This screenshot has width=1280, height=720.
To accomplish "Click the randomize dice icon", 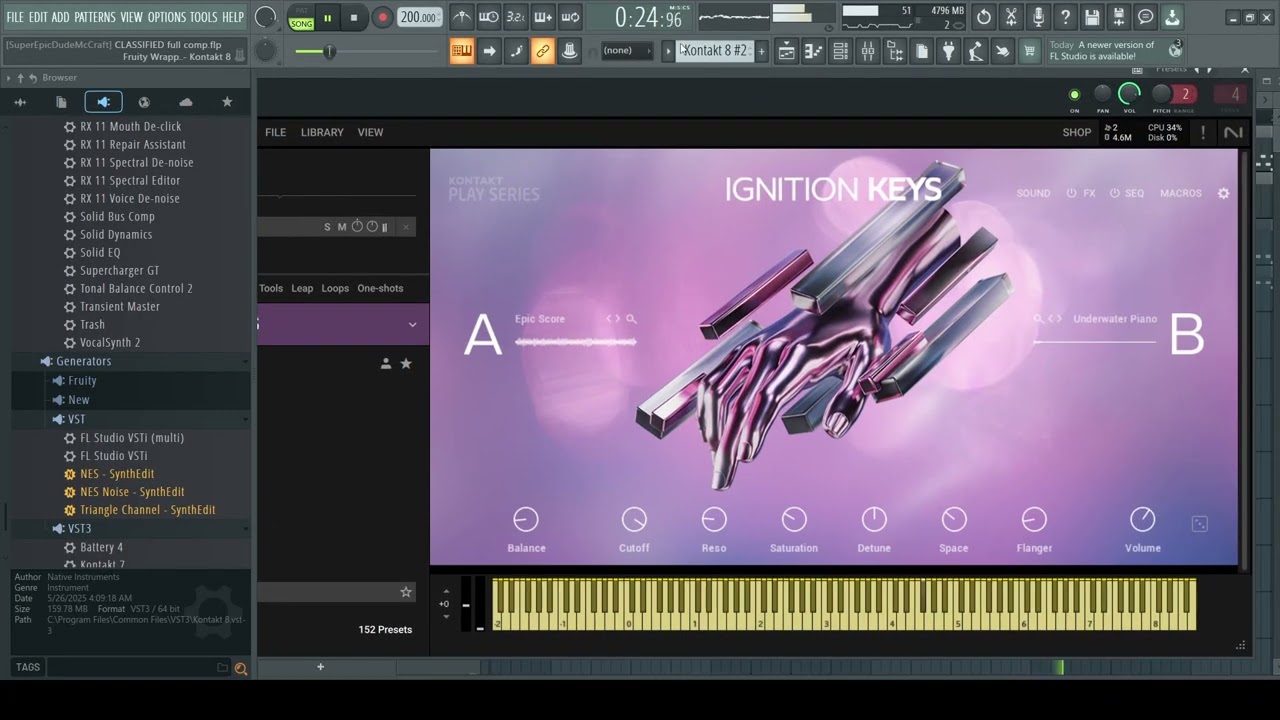I will (1200, 524).
